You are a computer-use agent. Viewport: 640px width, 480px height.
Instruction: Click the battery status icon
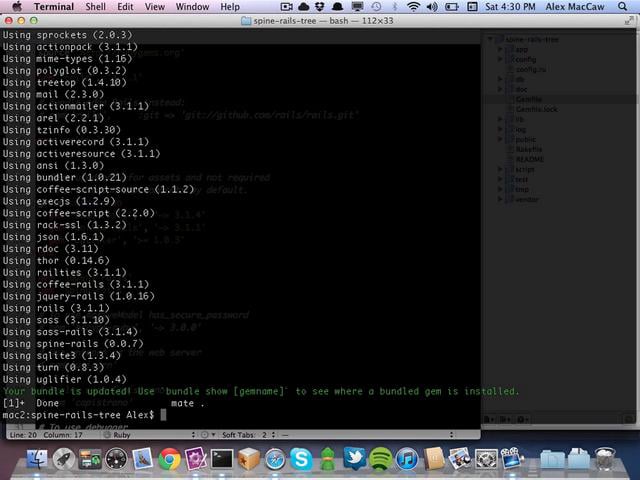[x=451, y=7]
